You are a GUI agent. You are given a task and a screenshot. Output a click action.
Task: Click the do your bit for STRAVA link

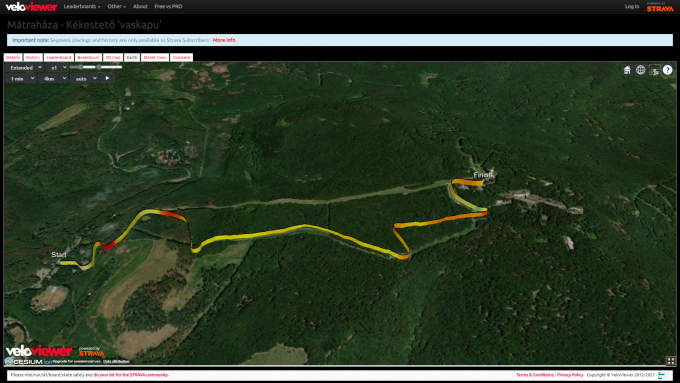click(x=131, y=375)
